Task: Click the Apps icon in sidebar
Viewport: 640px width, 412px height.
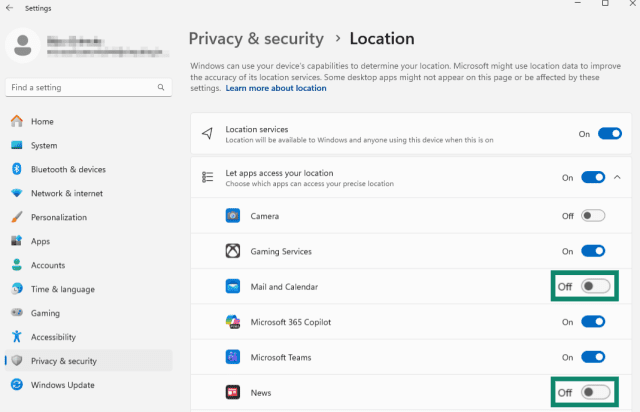Action: (x=17, y=241)
